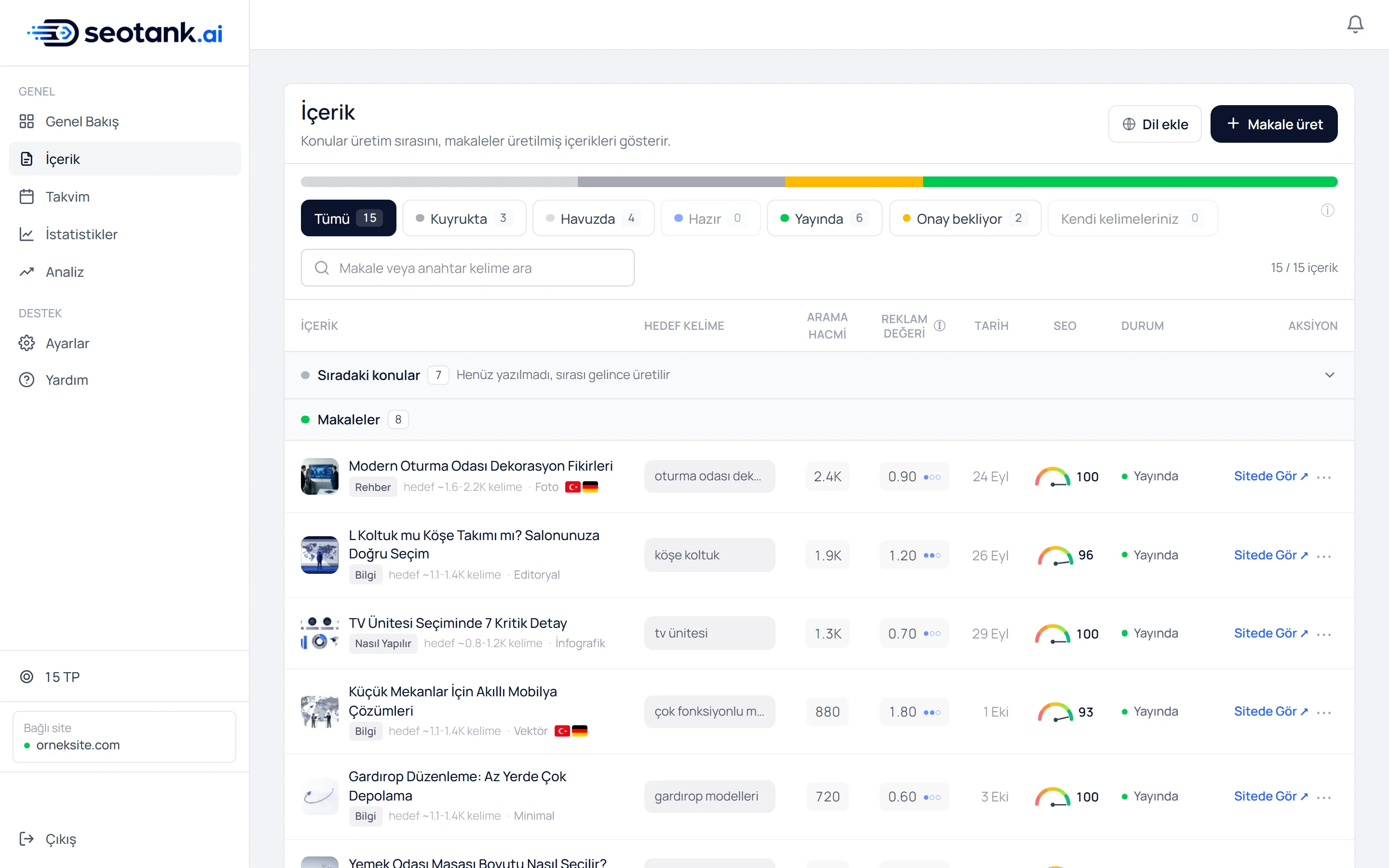
Task: Click the orneksite.com connected site box
Action: [124, 736]
